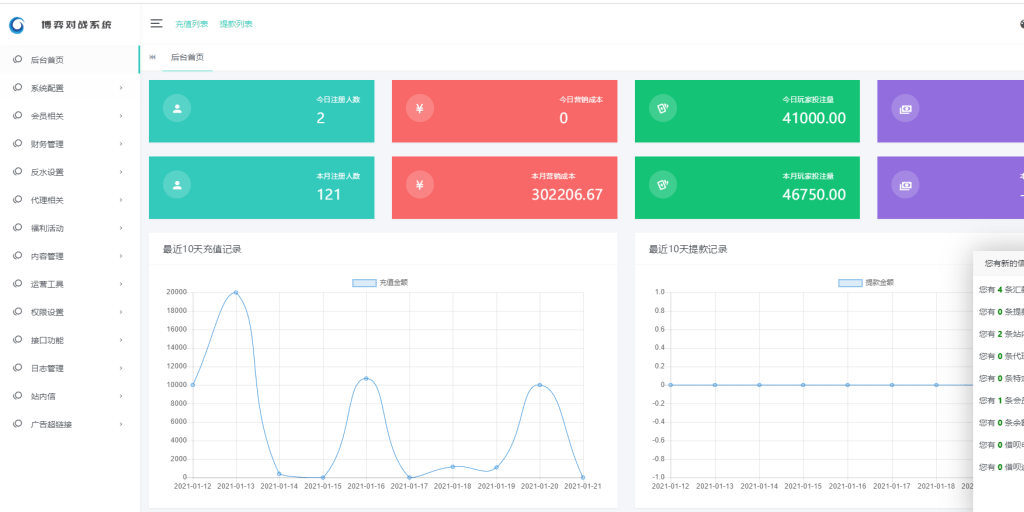Click the cash icon on the top purple card
The width and height of the screenshot is (1024, 512).
(905, 108)
